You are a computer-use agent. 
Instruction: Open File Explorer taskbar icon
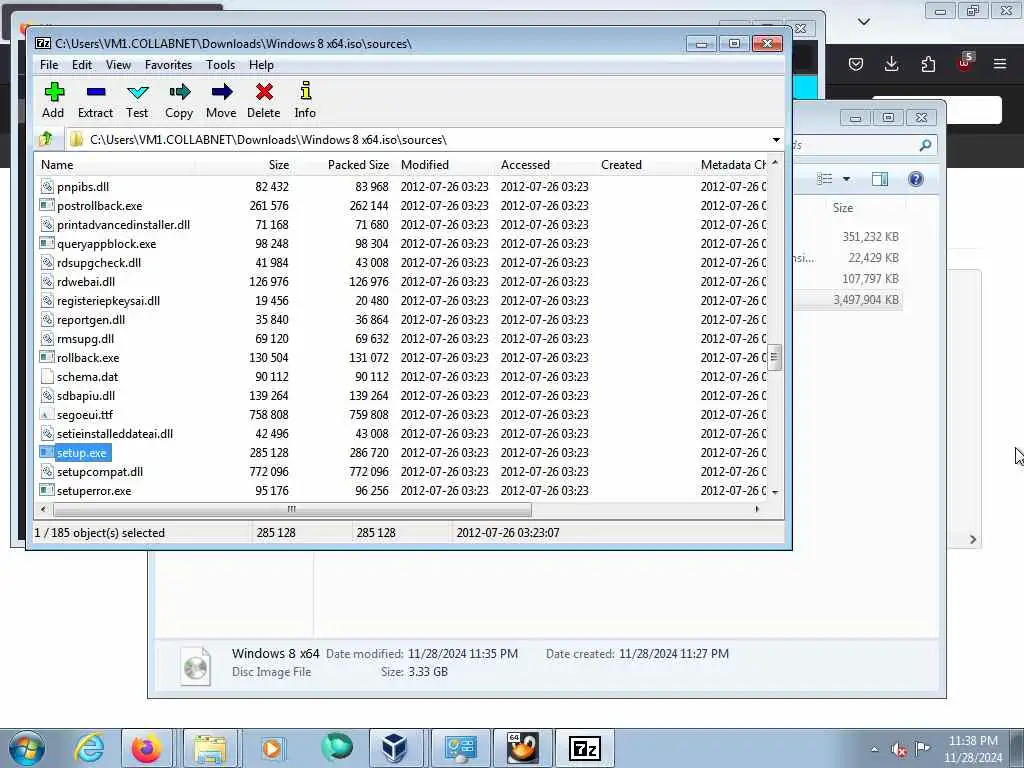pos(210,748)
